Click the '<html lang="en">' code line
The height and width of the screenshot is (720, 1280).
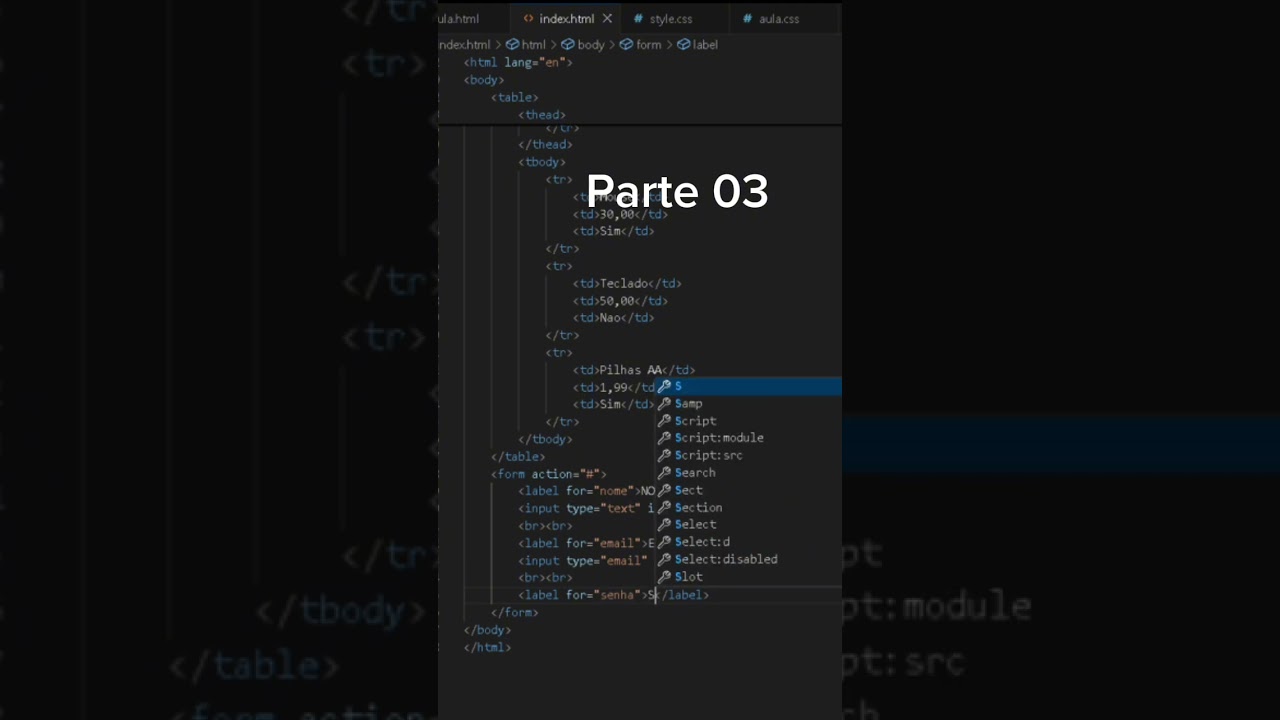click(518, 62)
